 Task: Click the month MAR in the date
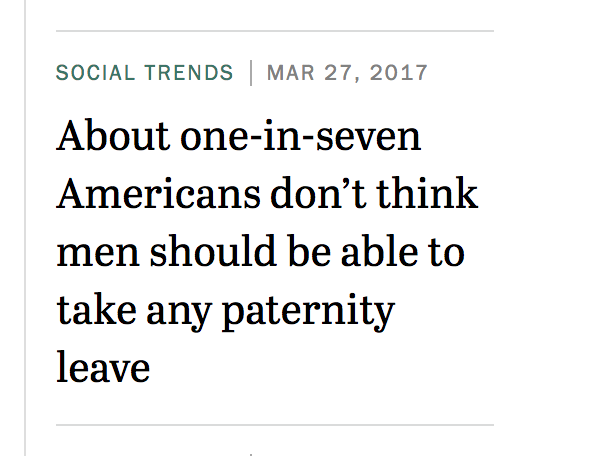point(291,73)
